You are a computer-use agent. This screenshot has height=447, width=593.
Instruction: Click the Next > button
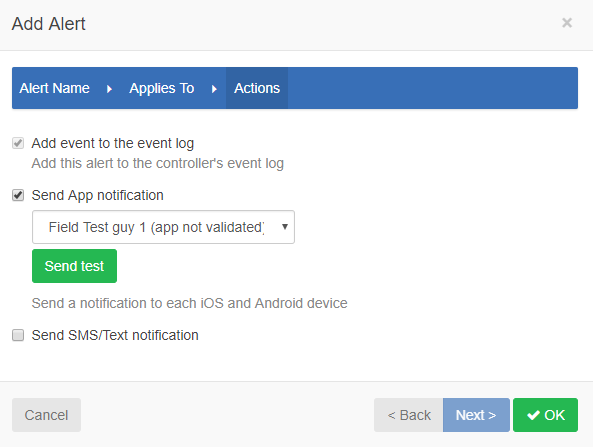(x=476, y=415)
